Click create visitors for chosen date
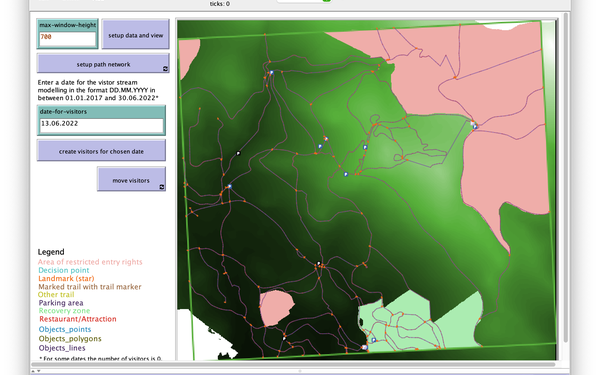 pyautogui.click(x=101, y=150)
